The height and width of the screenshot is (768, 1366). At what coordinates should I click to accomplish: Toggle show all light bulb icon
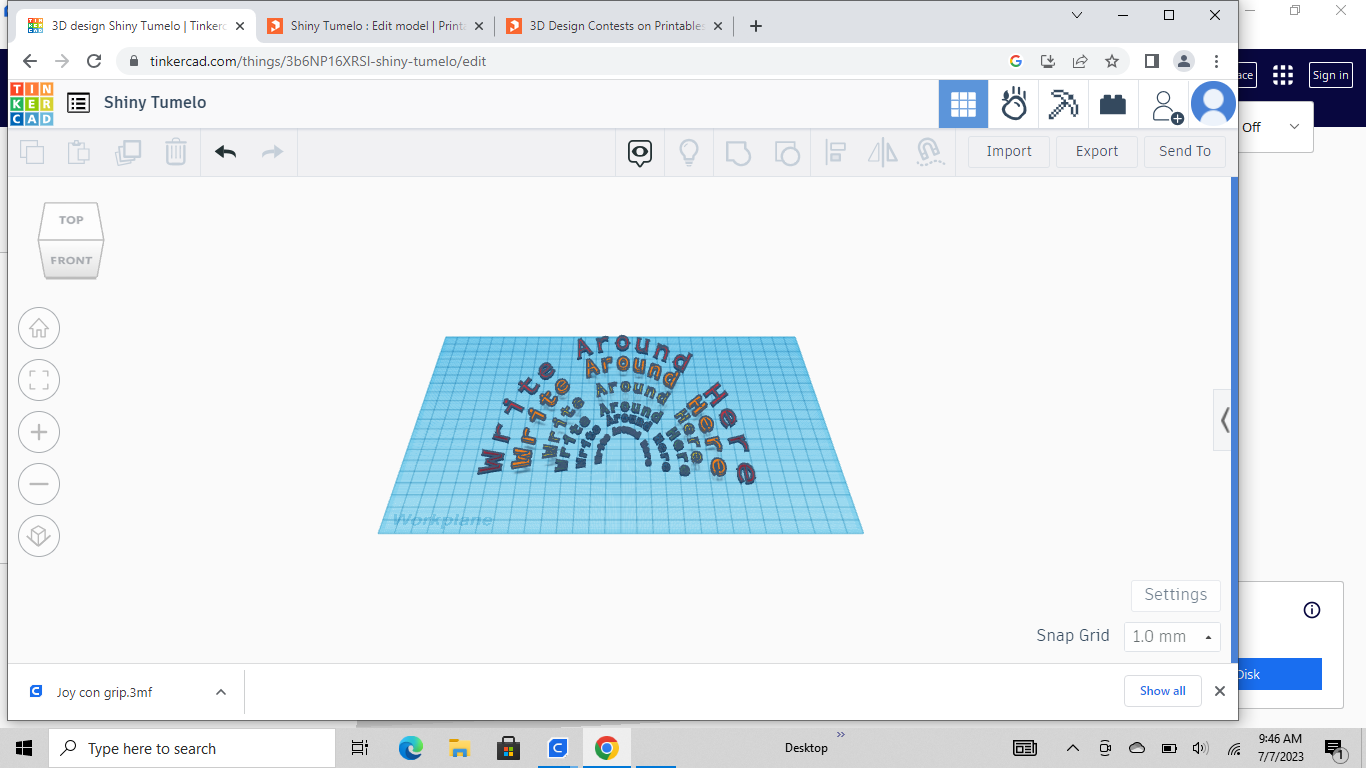(689, 152)
